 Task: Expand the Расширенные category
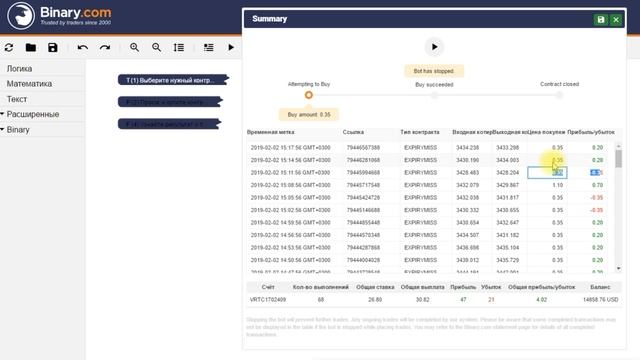(x=33, y=114)
